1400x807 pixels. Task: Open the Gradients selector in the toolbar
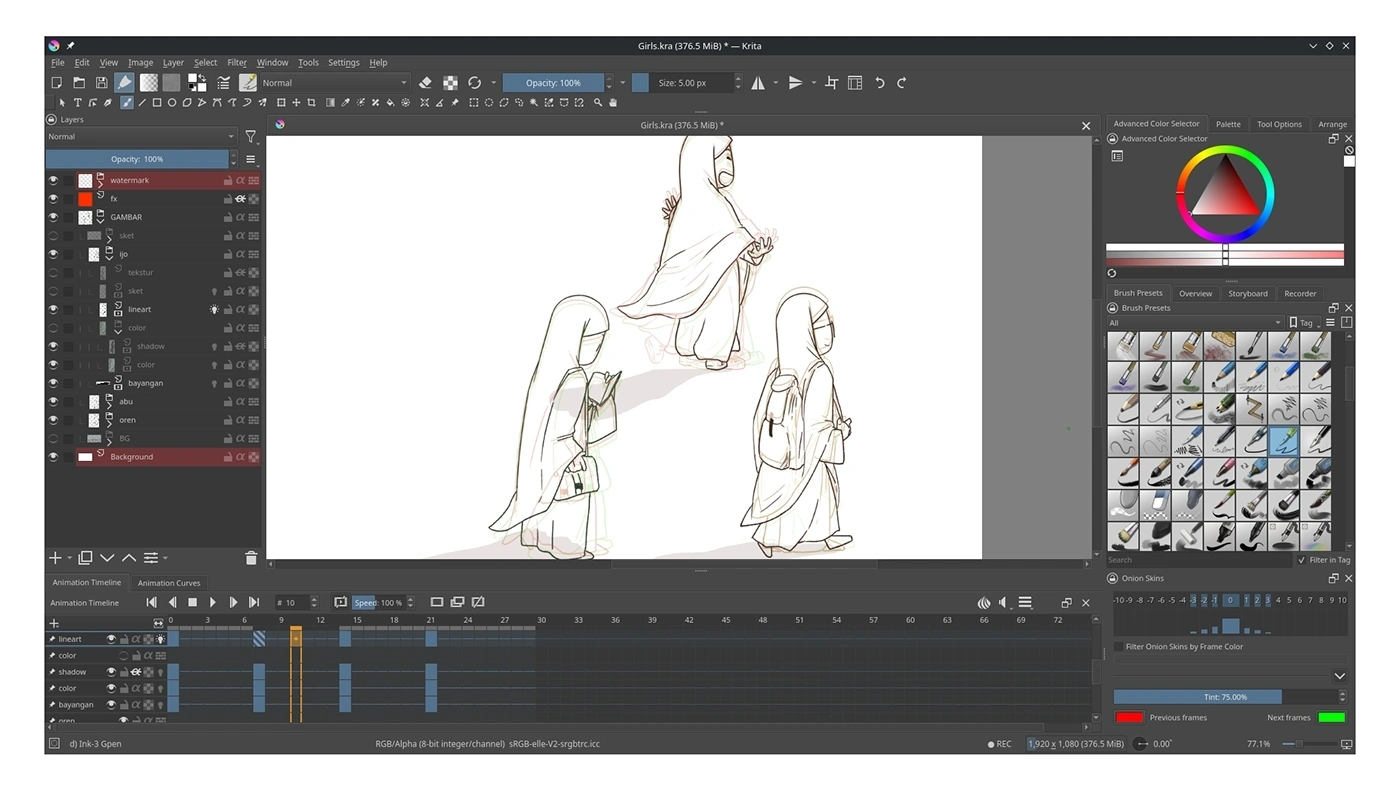click(x=148, y=82)
